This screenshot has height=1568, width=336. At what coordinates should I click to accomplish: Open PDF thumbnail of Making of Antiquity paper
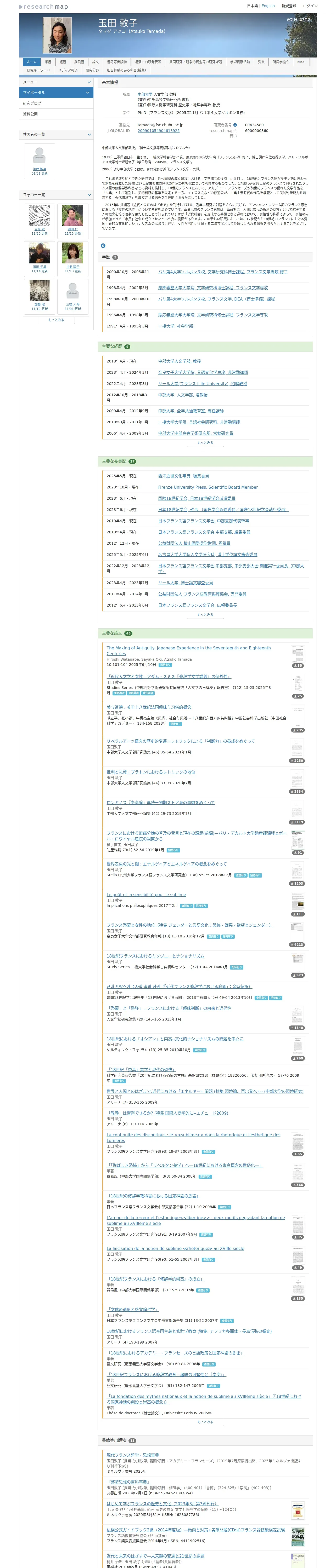[x=298, y=654]
